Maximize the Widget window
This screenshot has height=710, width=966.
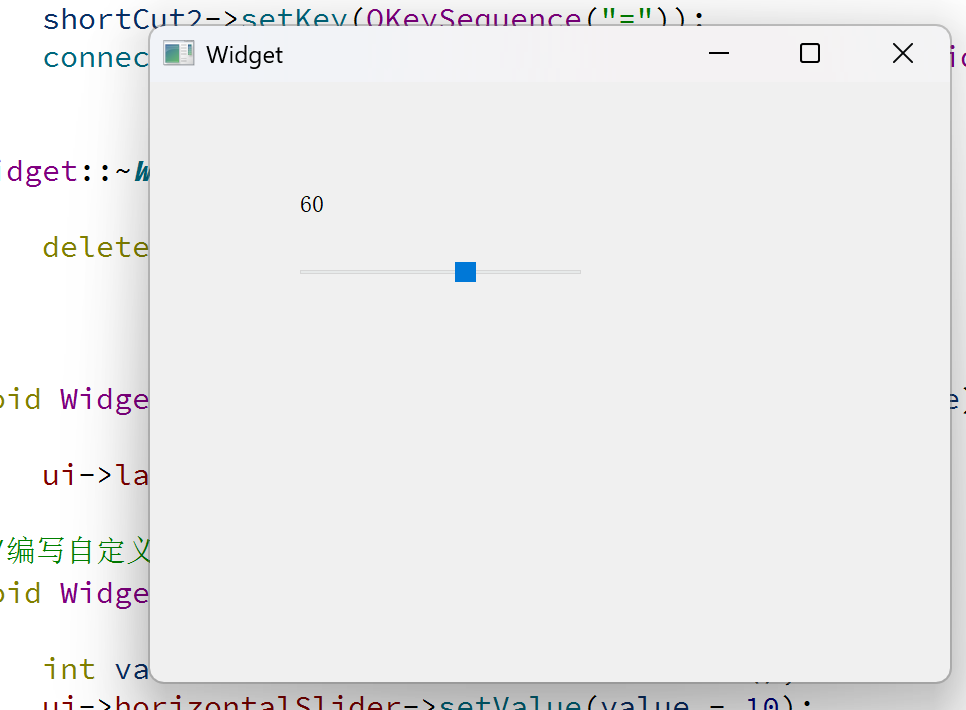810,54
